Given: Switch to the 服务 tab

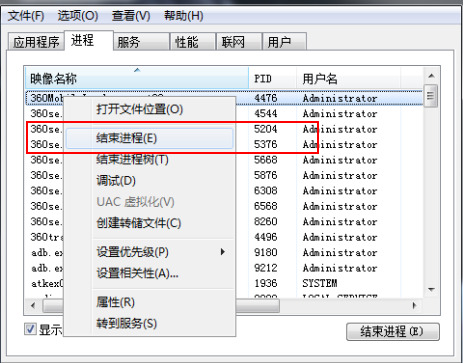Looking at the screenshot, I should click(x=142, y=42).
